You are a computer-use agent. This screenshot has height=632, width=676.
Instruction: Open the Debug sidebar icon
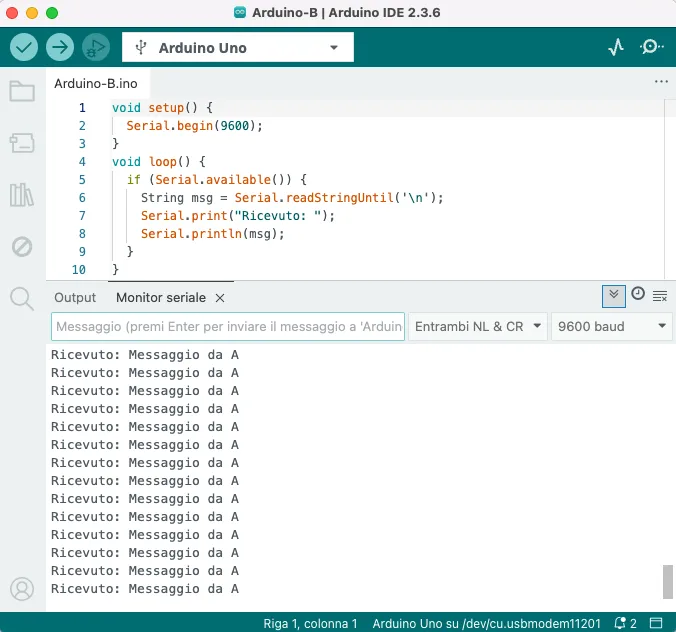coord(22,247)
